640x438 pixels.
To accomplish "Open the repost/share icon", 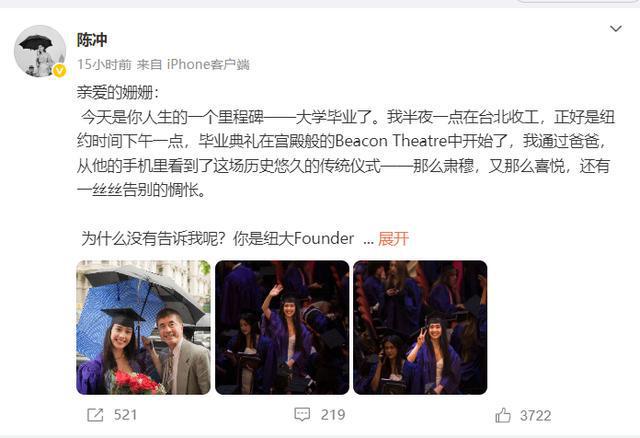I will click(96, 415).
